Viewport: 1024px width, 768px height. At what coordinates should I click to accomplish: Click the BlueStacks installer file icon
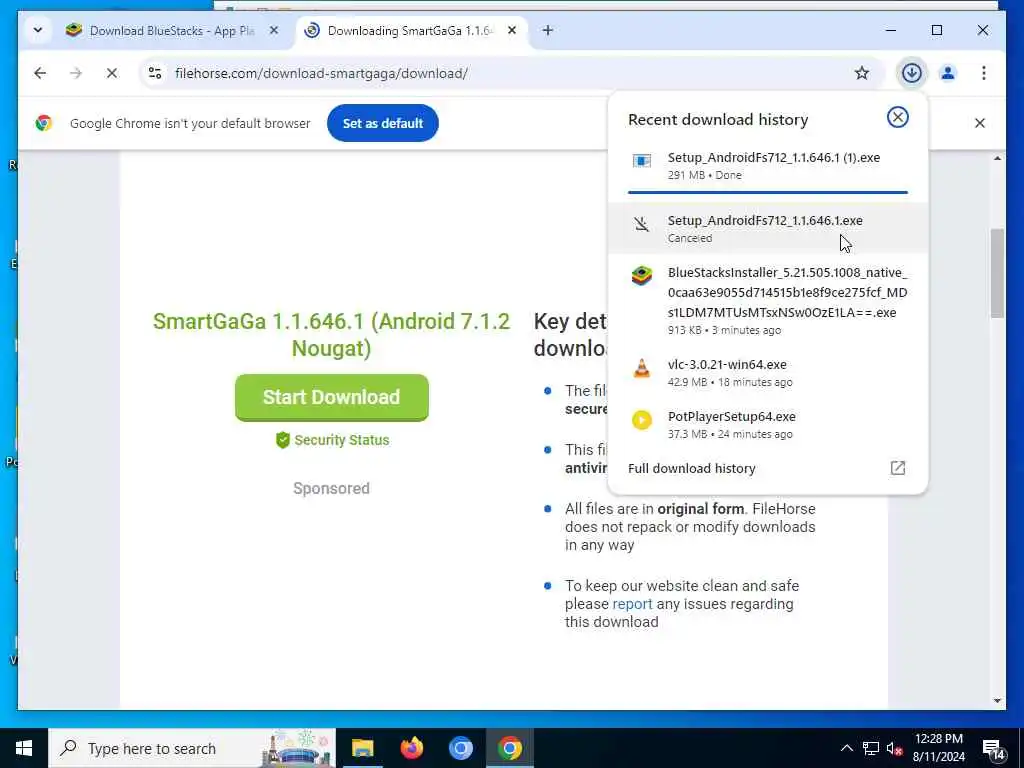coord(642,276)
